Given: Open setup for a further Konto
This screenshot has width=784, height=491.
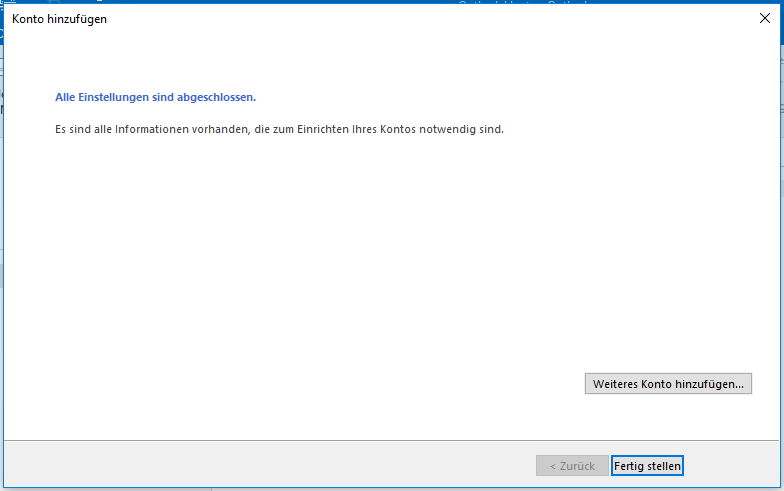Looking at the screenshot, I should click(x=668, y=384).
